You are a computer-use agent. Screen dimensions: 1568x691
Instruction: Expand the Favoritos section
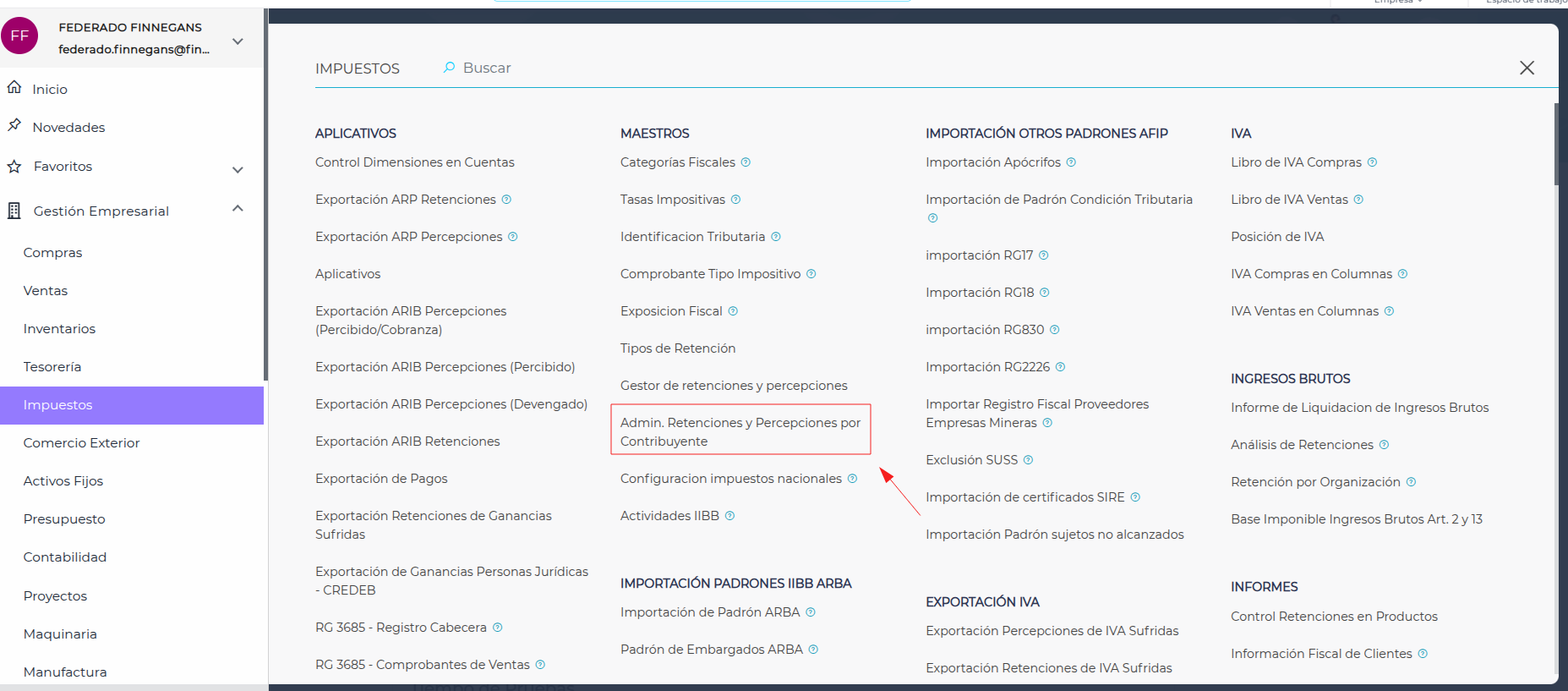pos(238,169)
